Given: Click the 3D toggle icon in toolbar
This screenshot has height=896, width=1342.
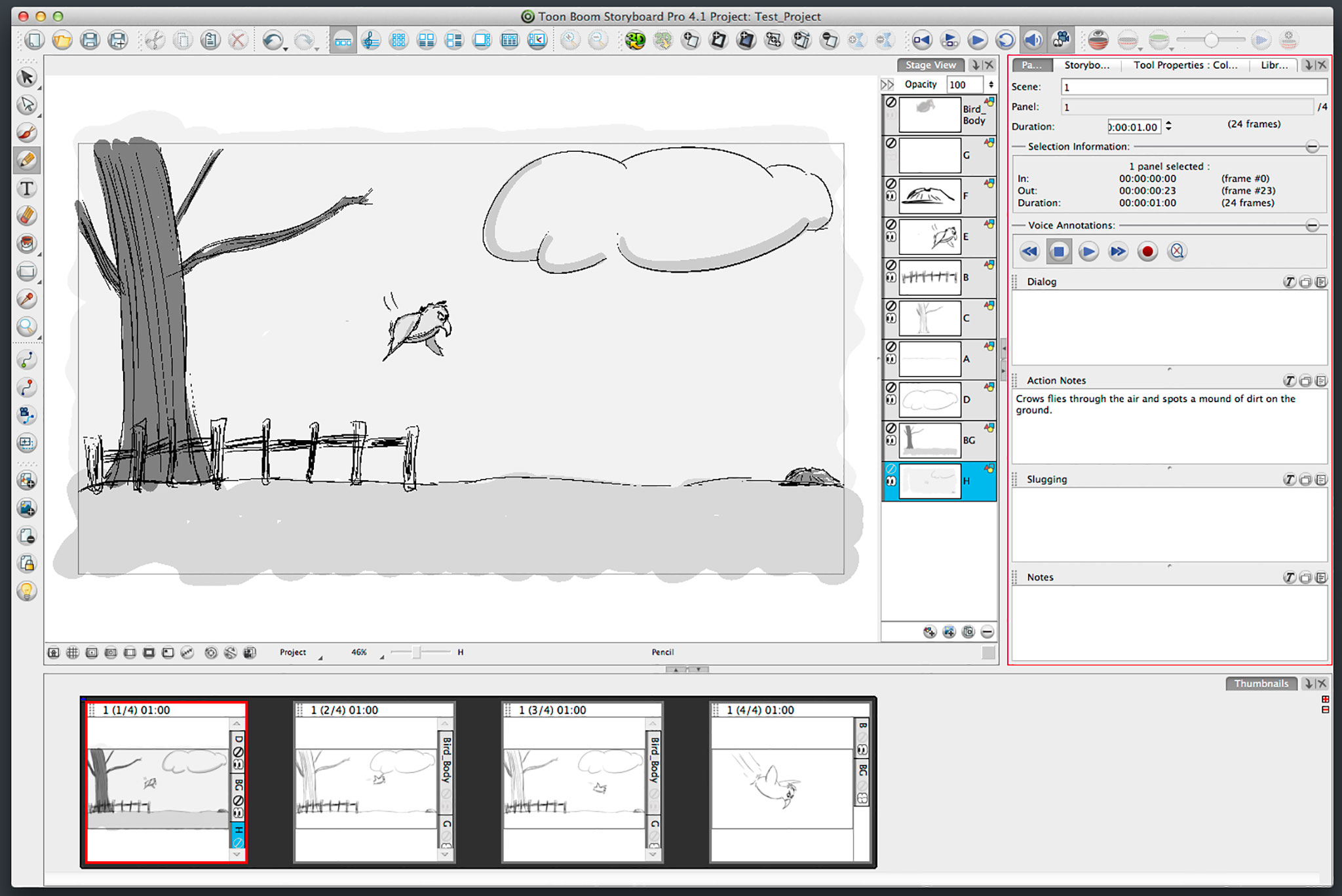Looking at the screenshot, I should pos(634,41).
